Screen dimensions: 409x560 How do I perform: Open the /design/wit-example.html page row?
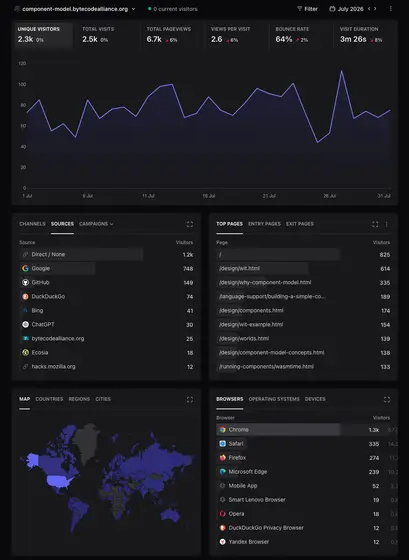click(303, 325)
